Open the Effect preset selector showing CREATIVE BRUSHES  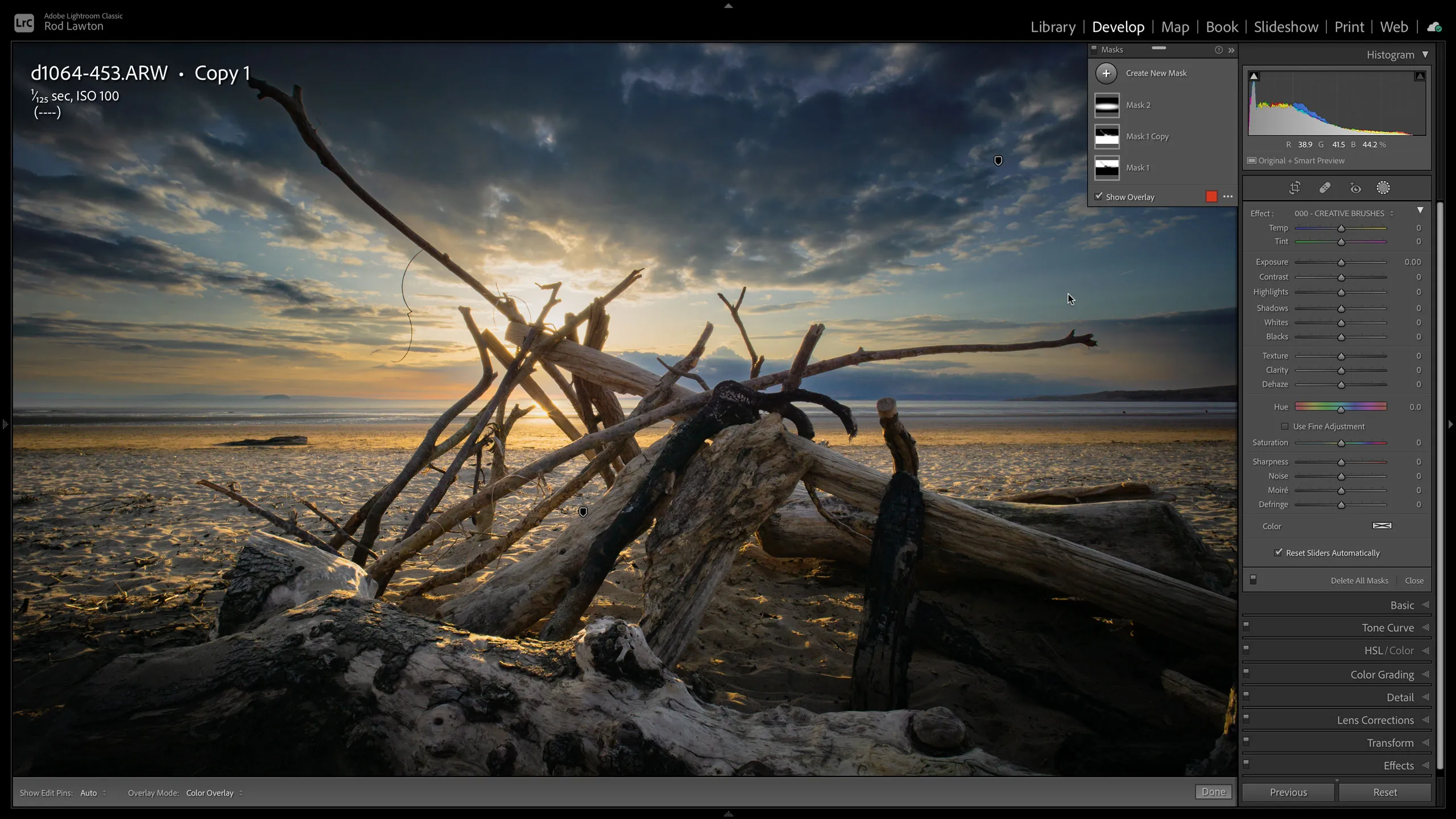point(1342,213)
